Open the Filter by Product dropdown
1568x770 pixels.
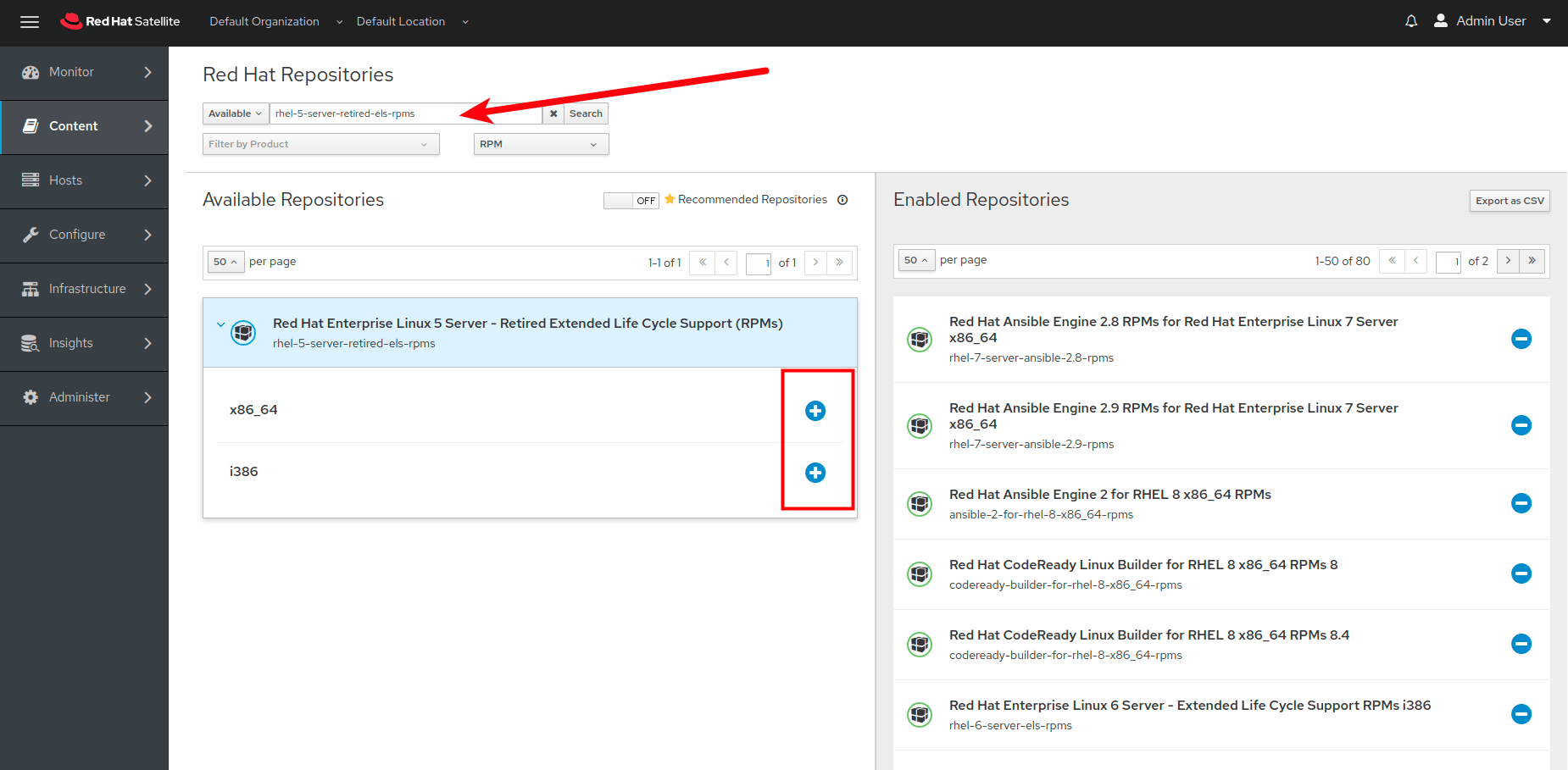coord(320,144)
